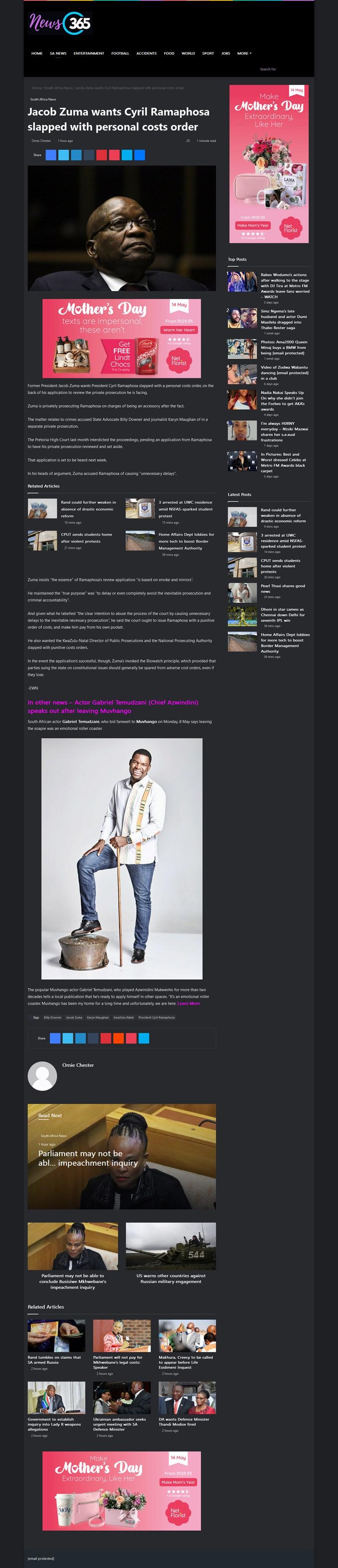Screen dimensions: 338x1568
Task: Share via dark navy Tumblr square under headline
Action: (x=89, y=154)
